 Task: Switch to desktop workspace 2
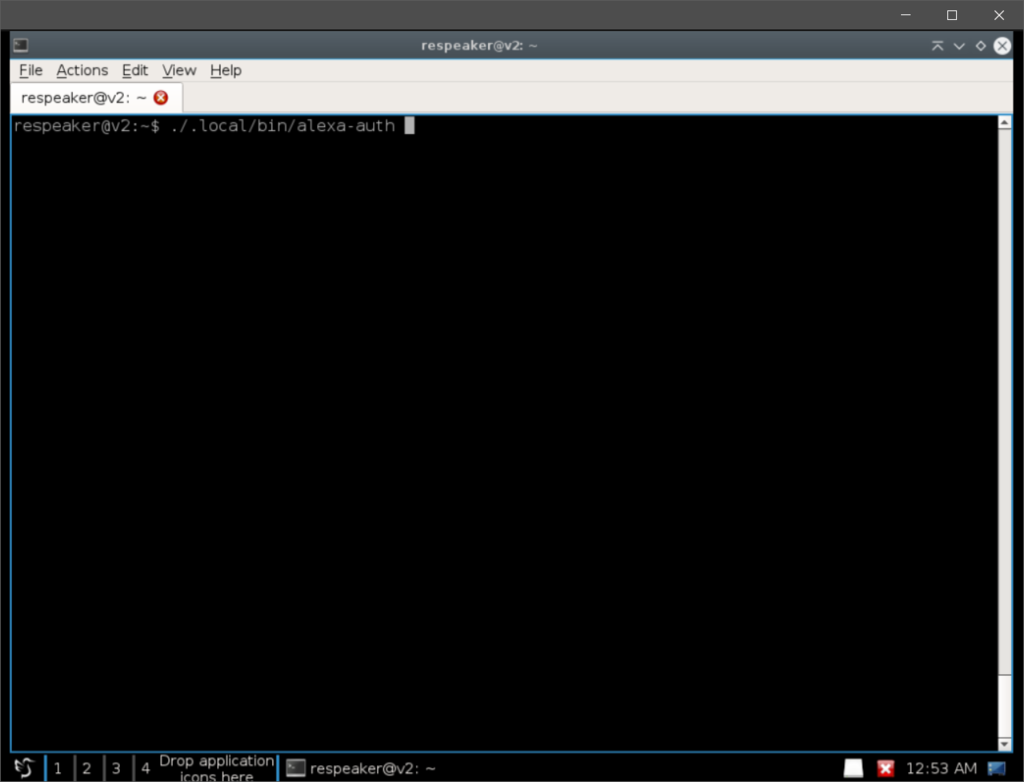pos(87,768)
